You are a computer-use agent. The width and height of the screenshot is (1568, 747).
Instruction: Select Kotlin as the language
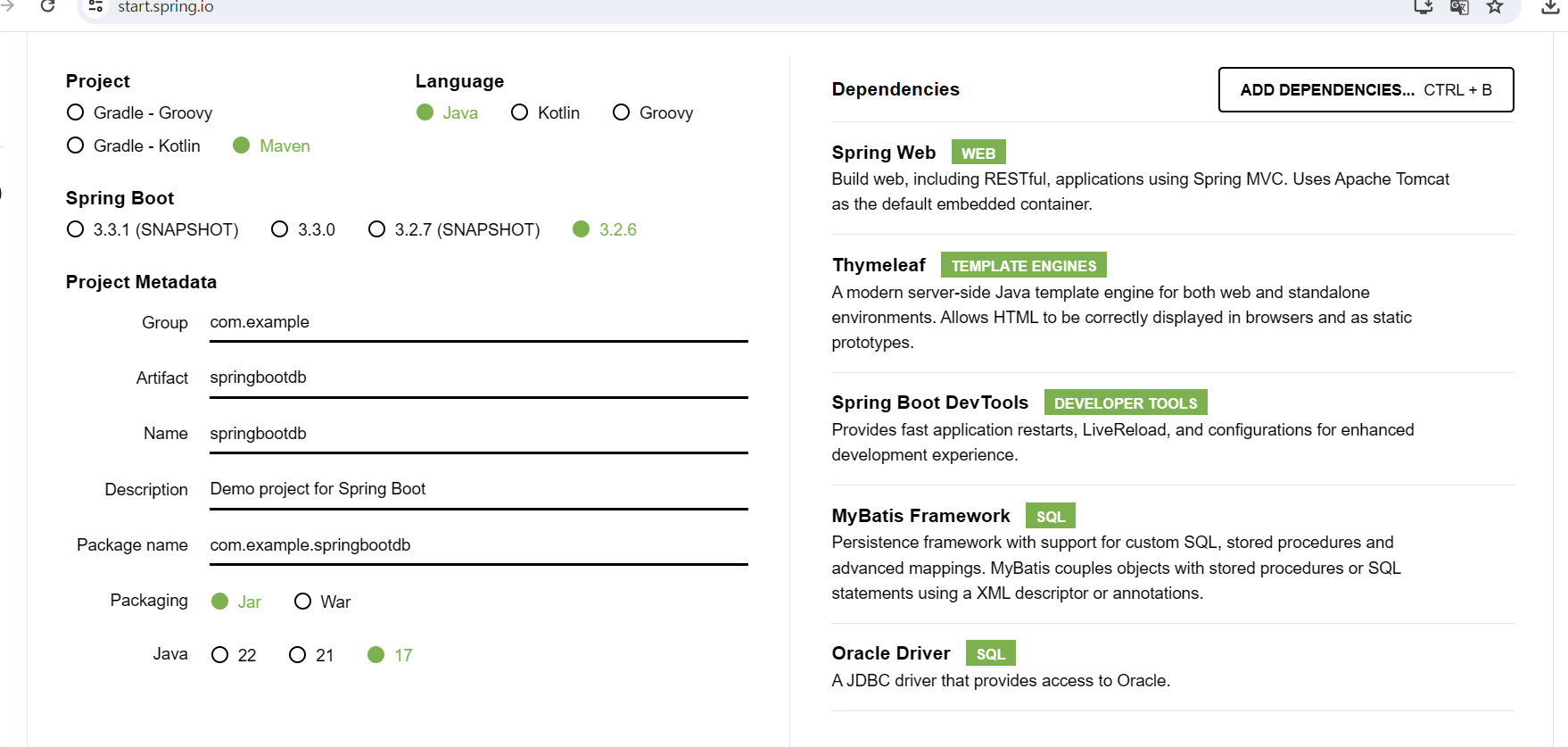point(519,112)
